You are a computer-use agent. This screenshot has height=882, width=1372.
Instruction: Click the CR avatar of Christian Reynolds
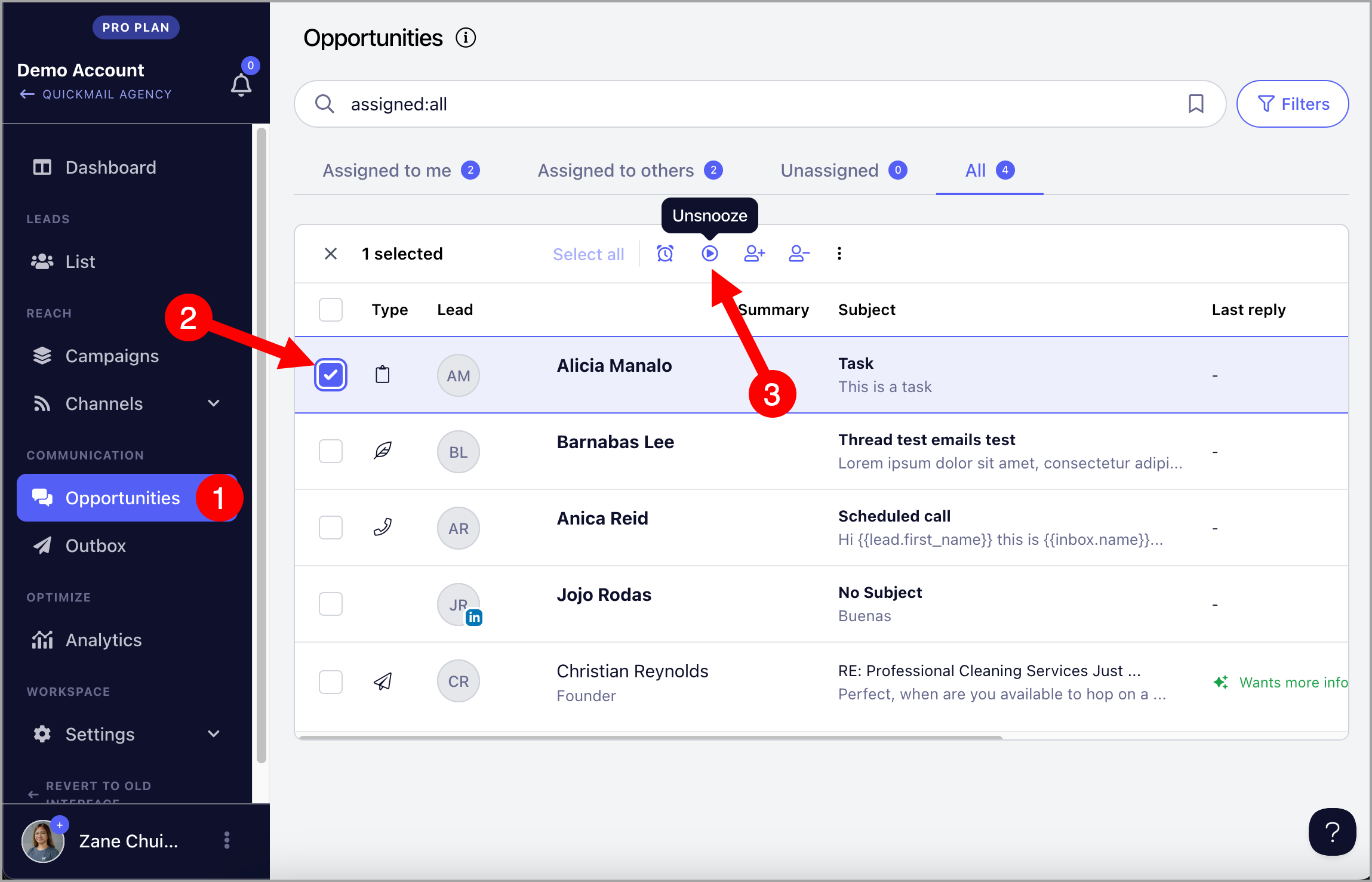459,681
